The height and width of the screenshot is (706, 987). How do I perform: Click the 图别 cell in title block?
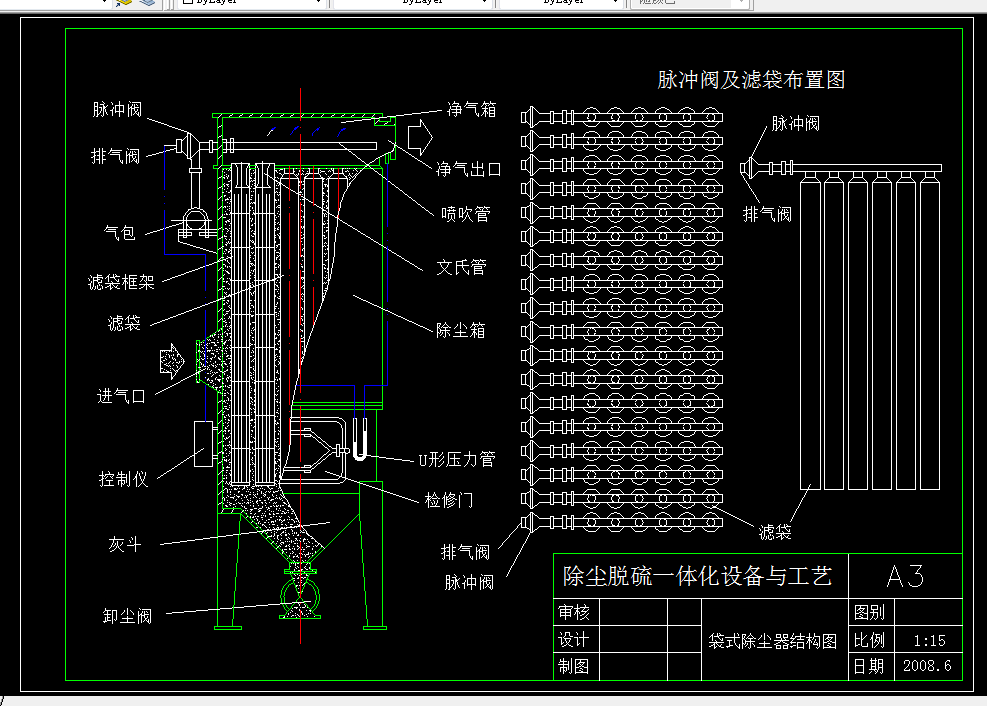(x=869, y=612)
